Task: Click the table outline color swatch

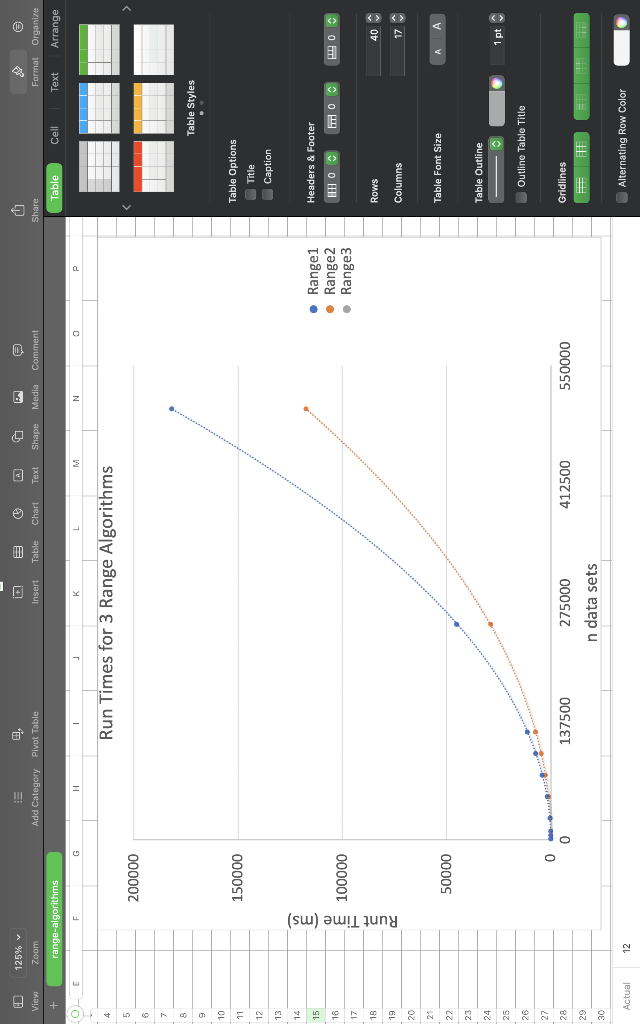Action: (497, 108)
